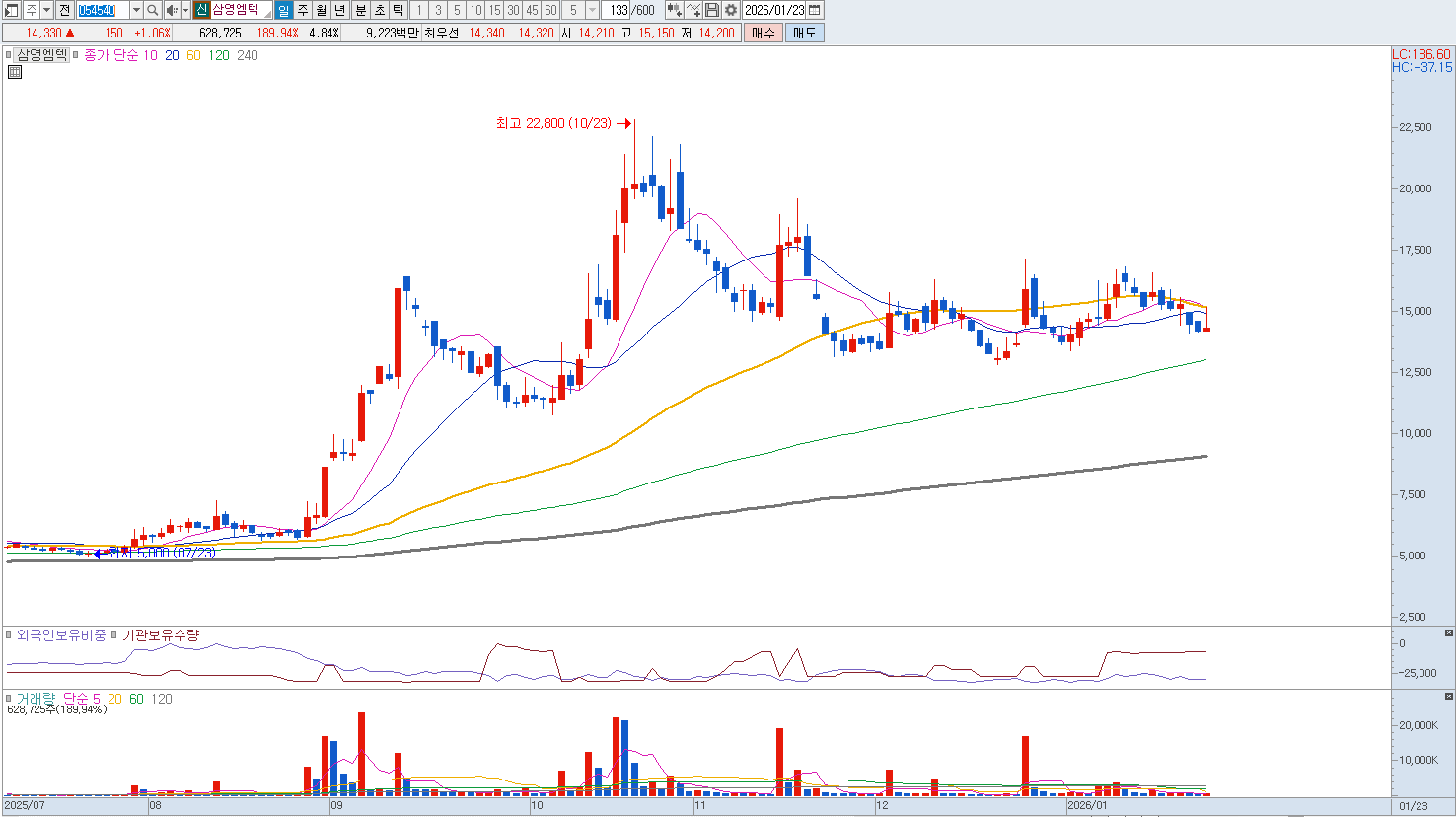The width and height of the screenshot is (1456, 817).
Task: Switch to the 주 weekly chart period
Action: 303,10
